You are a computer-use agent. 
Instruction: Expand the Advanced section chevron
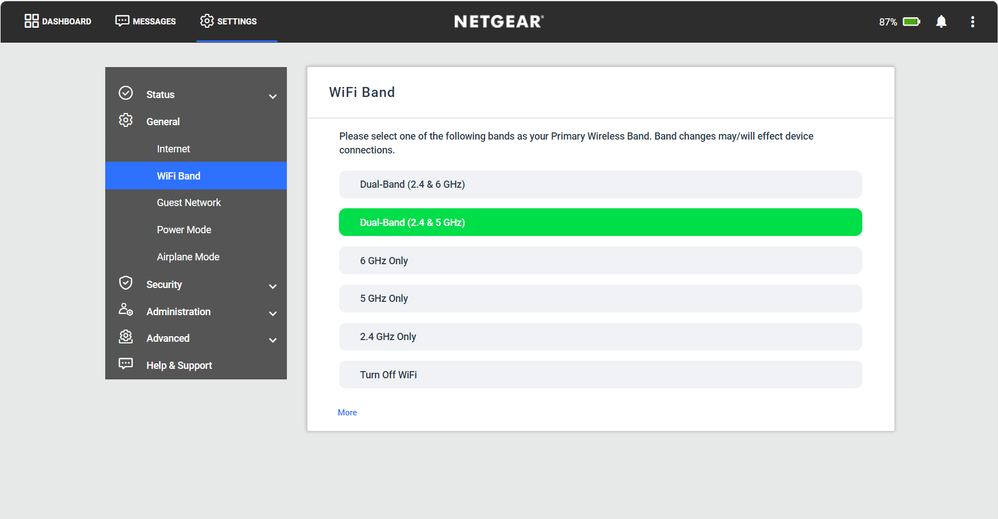point(272,341)
